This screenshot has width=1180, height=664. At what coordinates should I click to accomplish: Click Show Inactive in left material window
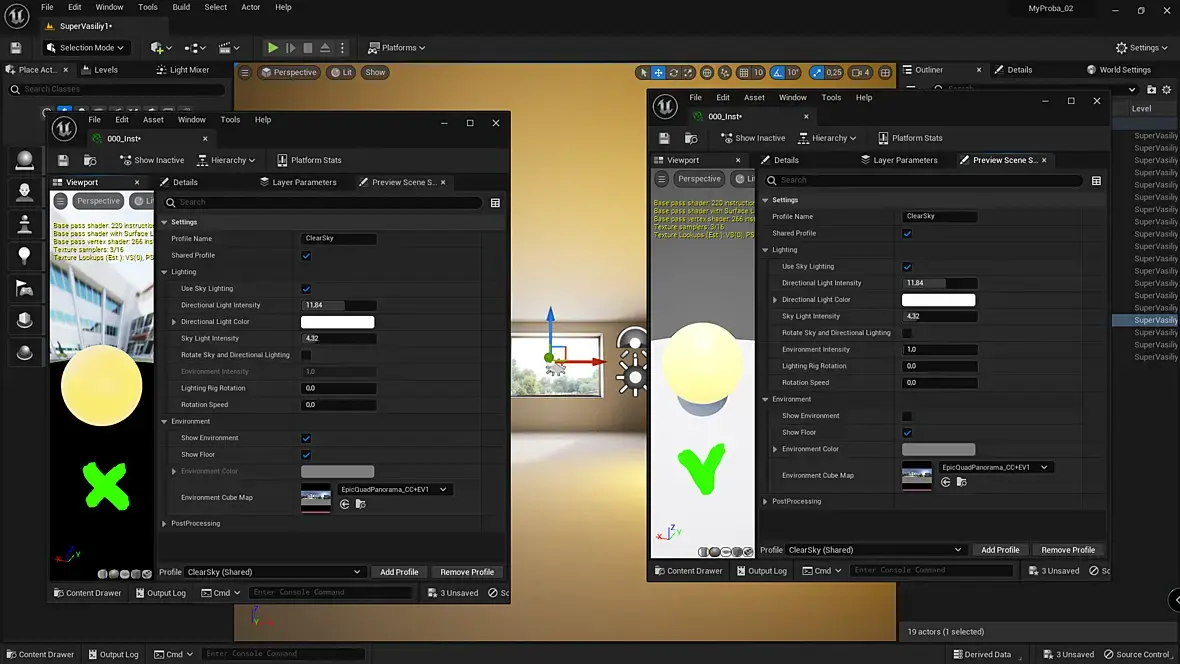pos(152,160)
